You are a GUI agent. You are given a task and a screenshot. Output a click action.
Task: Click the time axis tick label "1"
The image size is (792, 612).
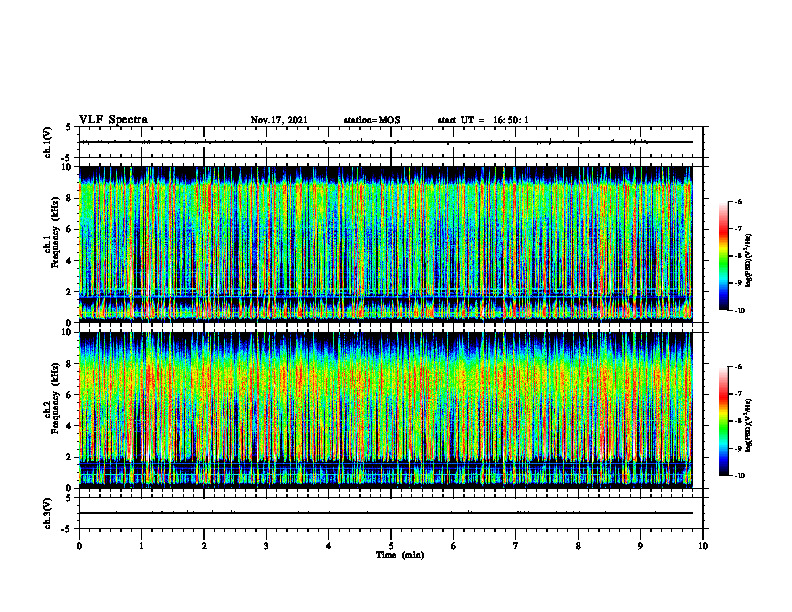142,546
